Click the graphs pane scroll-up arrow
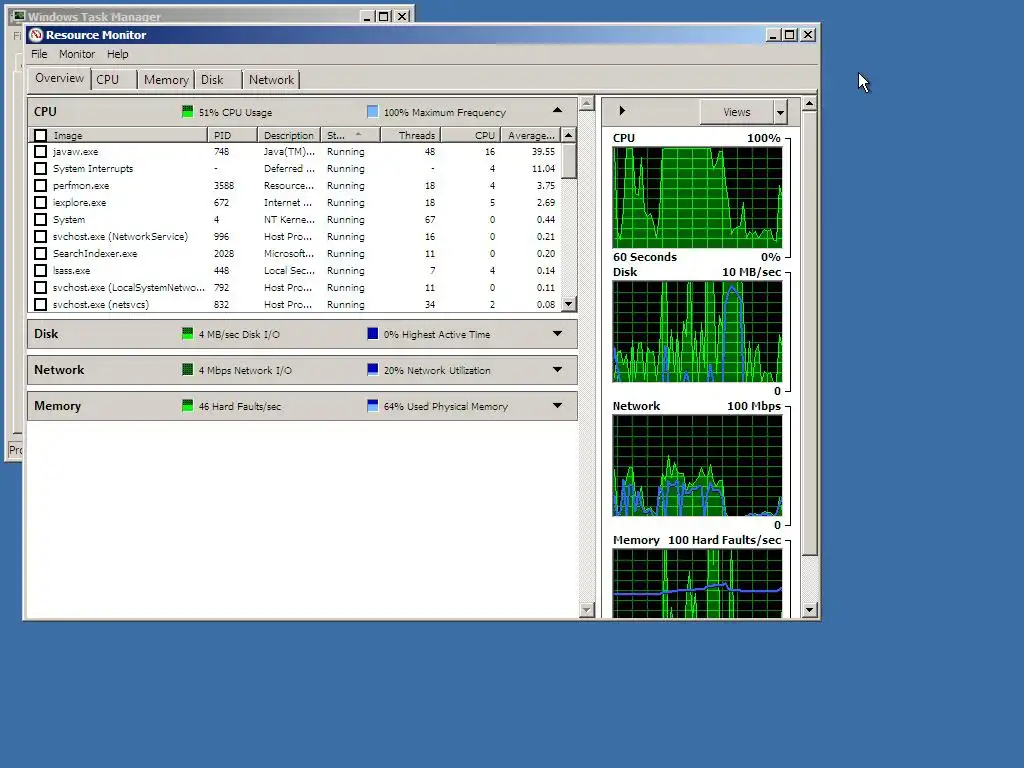 (809, 104)
